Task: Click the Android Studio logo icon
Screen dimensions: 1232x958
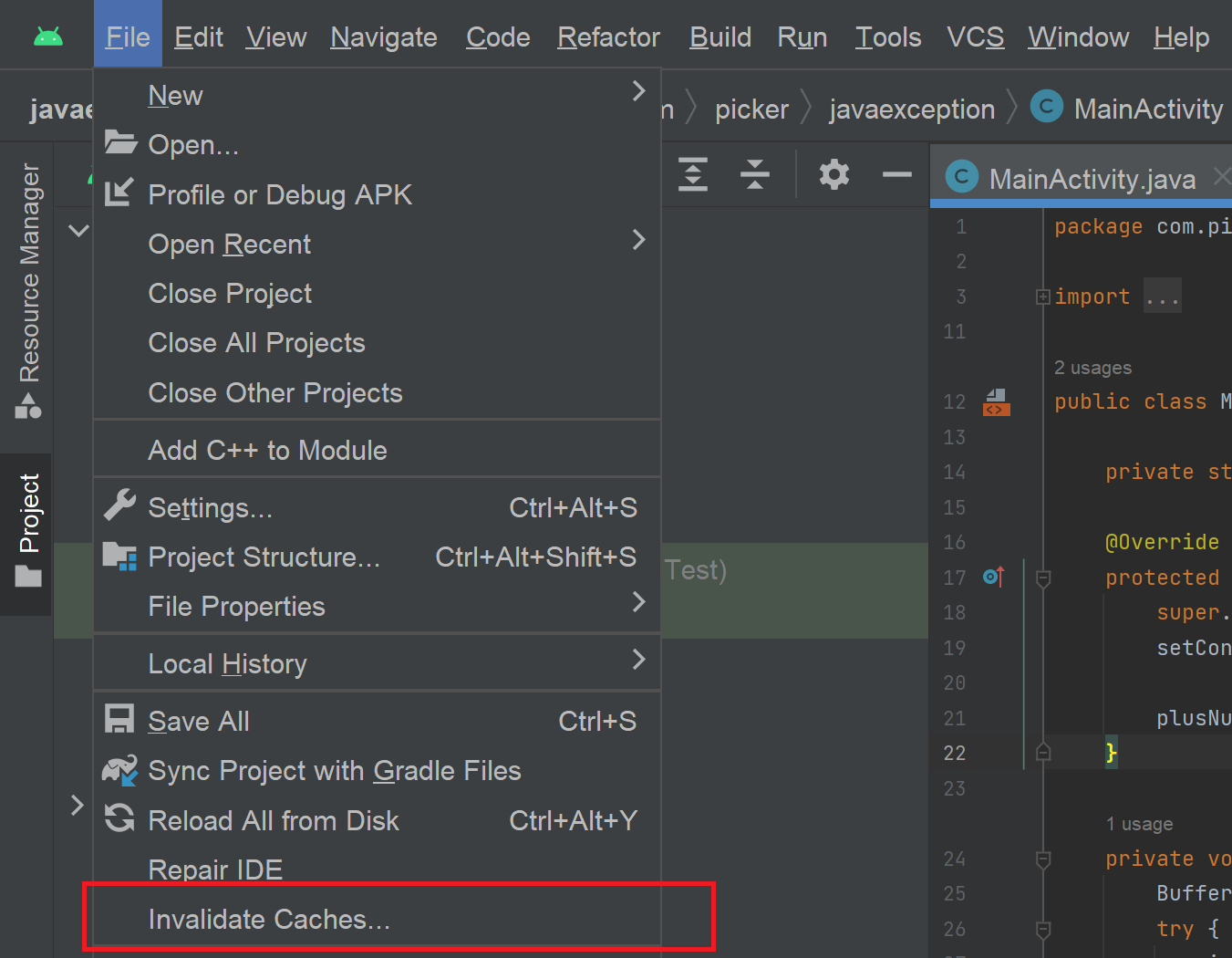Action: pos(47,36)
